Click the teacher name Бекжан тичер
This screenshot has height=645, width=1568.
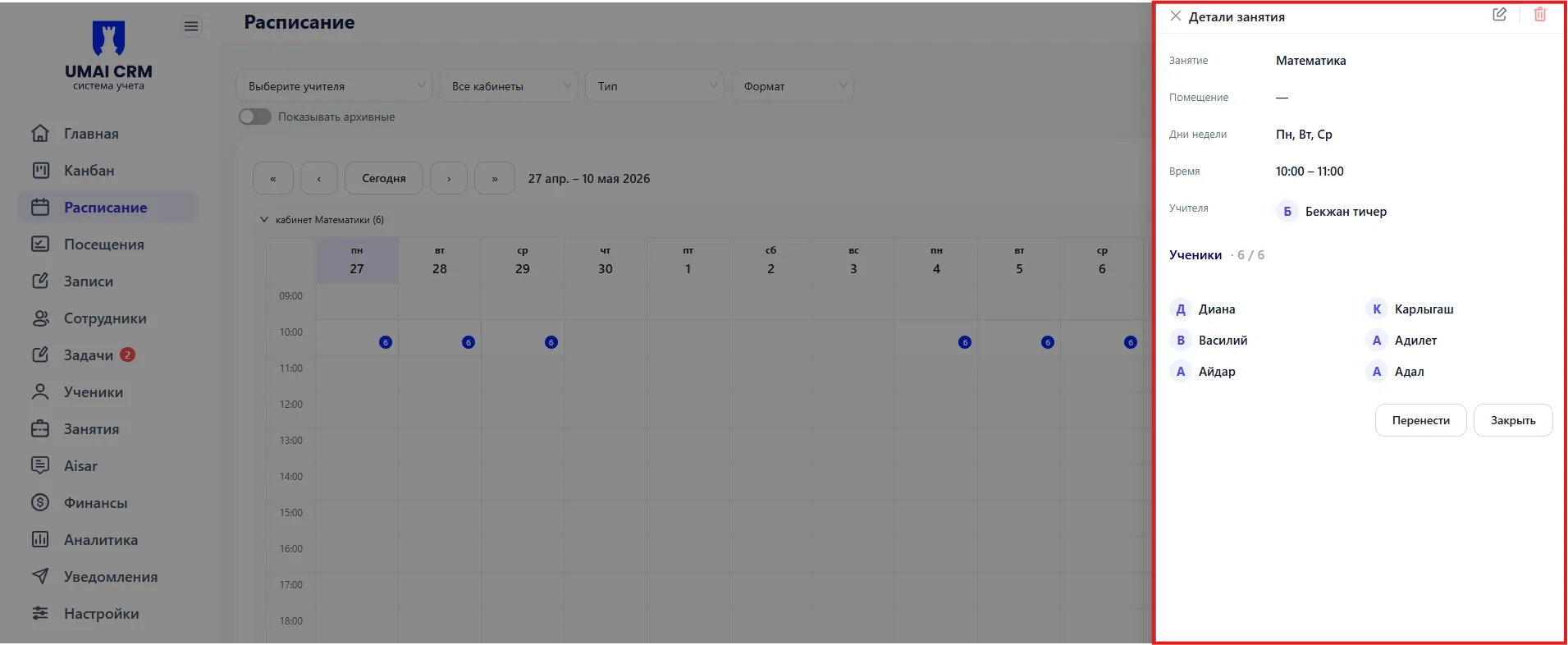1346,212
